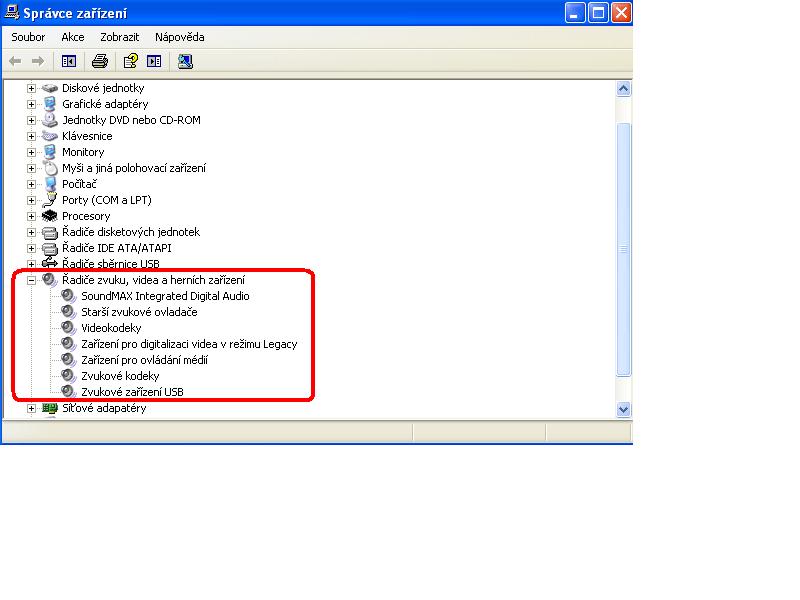Click the Síťové adaptéry network icon
The image size is (800, 600).
[x=50, y=408]
